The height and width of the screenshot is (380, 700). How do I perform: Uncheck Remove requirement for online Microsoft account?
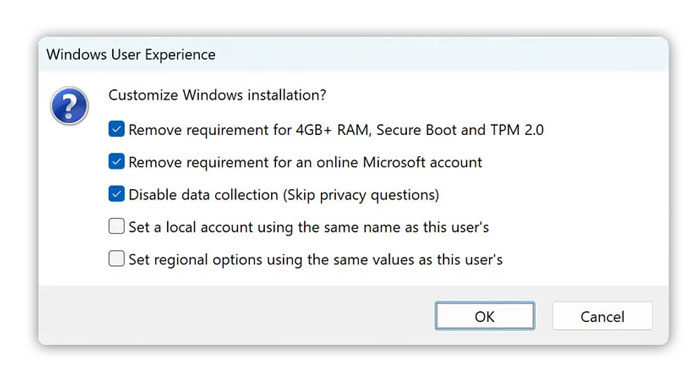click(116, 162)
